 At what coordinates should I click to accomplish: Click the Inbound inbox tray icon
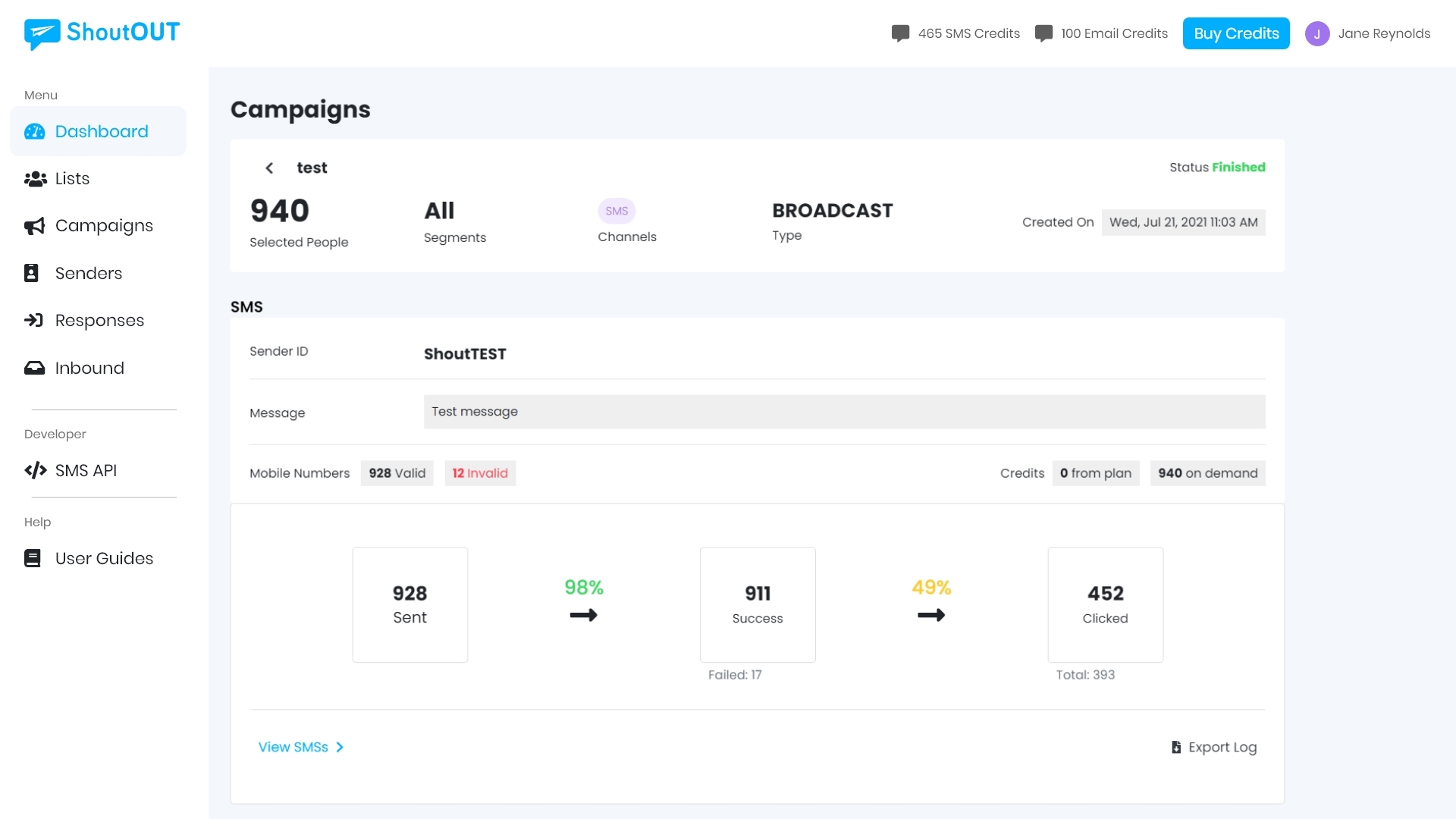[x=35, y=368]
